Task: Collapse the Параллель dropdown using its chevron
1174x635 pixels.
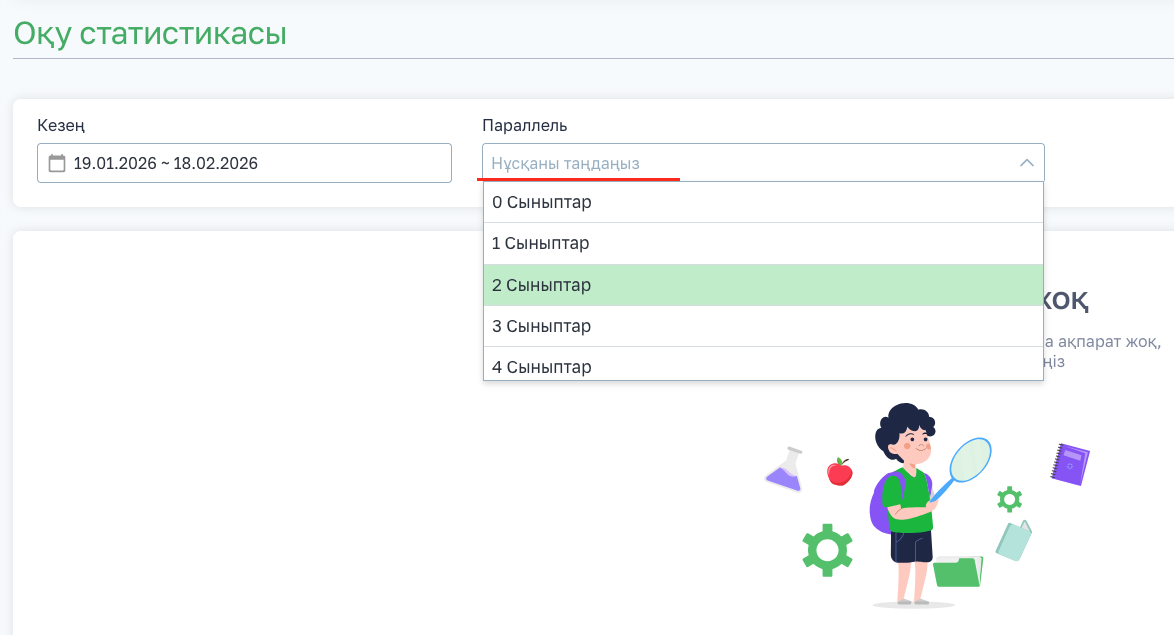Action: click(1026, 163)
